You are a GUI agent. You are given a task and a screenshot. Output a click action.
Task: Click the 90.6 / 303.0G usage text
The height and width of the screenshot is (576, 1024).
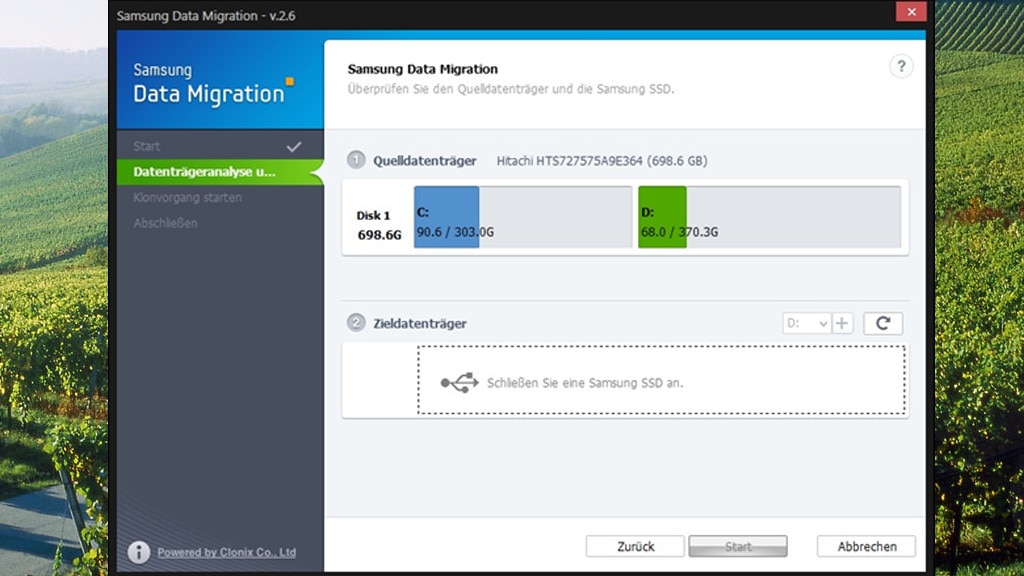[455, 232]
